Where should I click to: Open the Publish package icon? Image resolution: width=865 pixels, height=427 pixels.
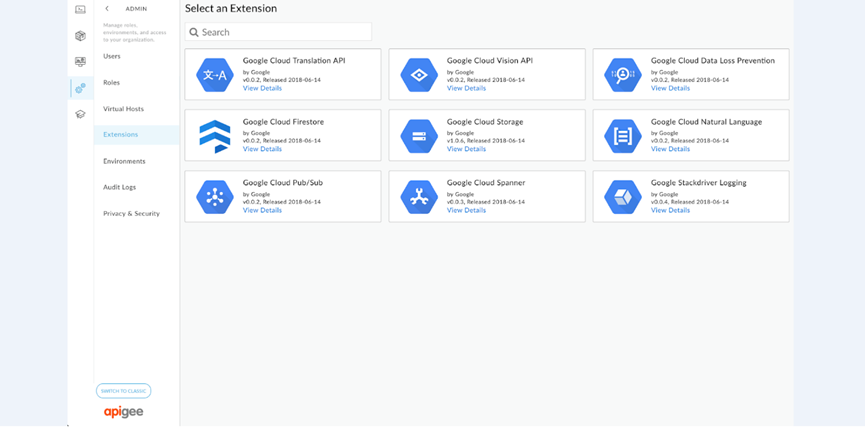point(81,36)
